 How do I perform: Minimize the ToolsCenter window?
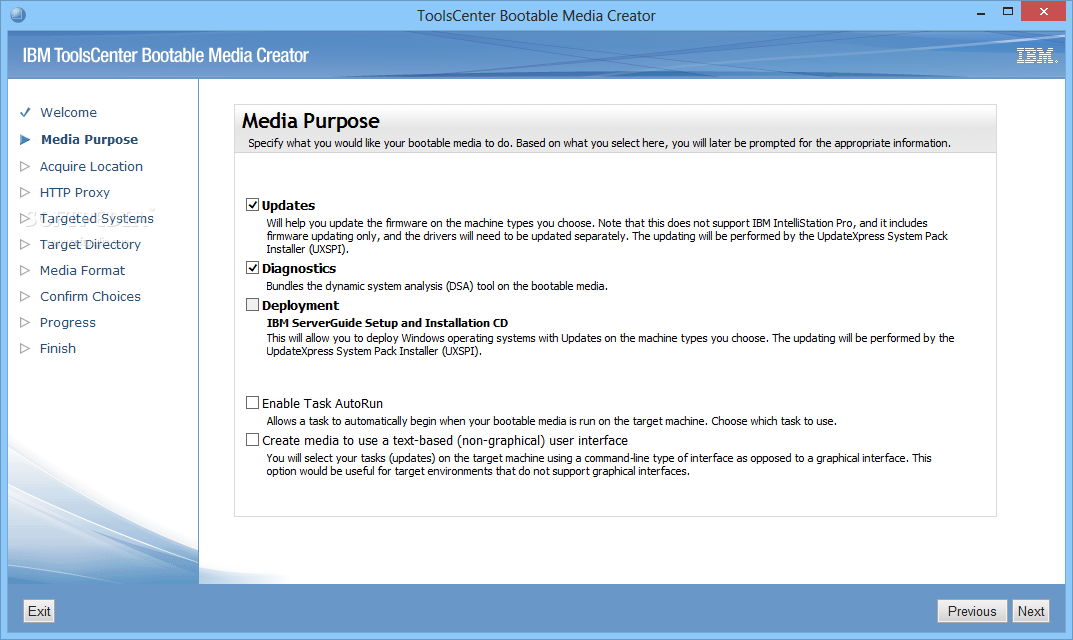tap(981, 12)
